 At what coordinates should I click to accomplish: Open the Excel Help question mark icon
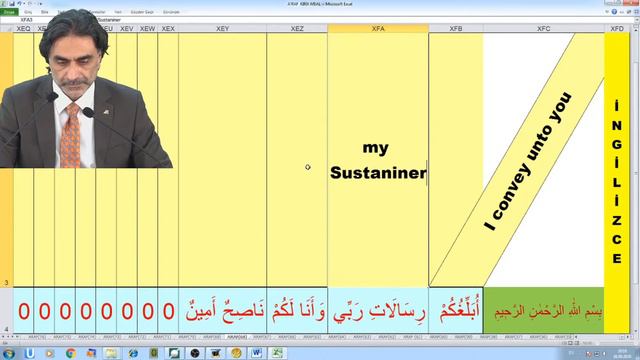614,12
